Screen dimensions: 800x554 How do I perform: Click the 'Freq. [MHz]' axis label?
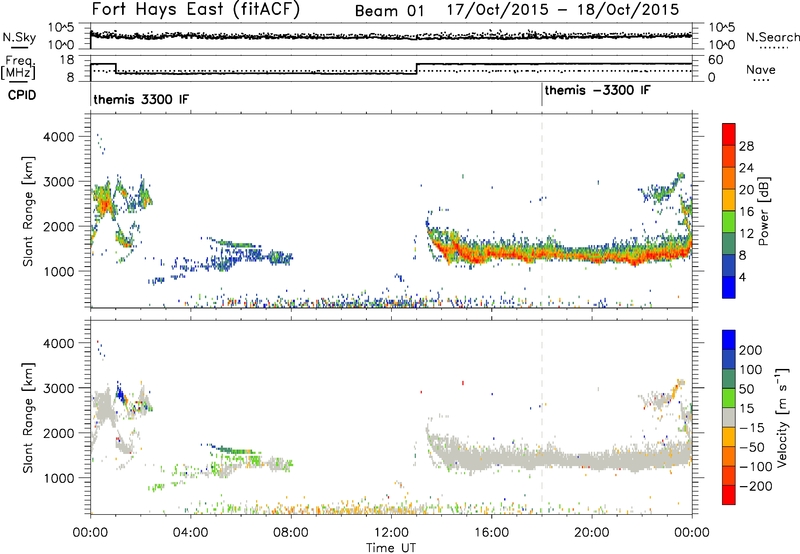pyautogui.click(x=18, y=67)
